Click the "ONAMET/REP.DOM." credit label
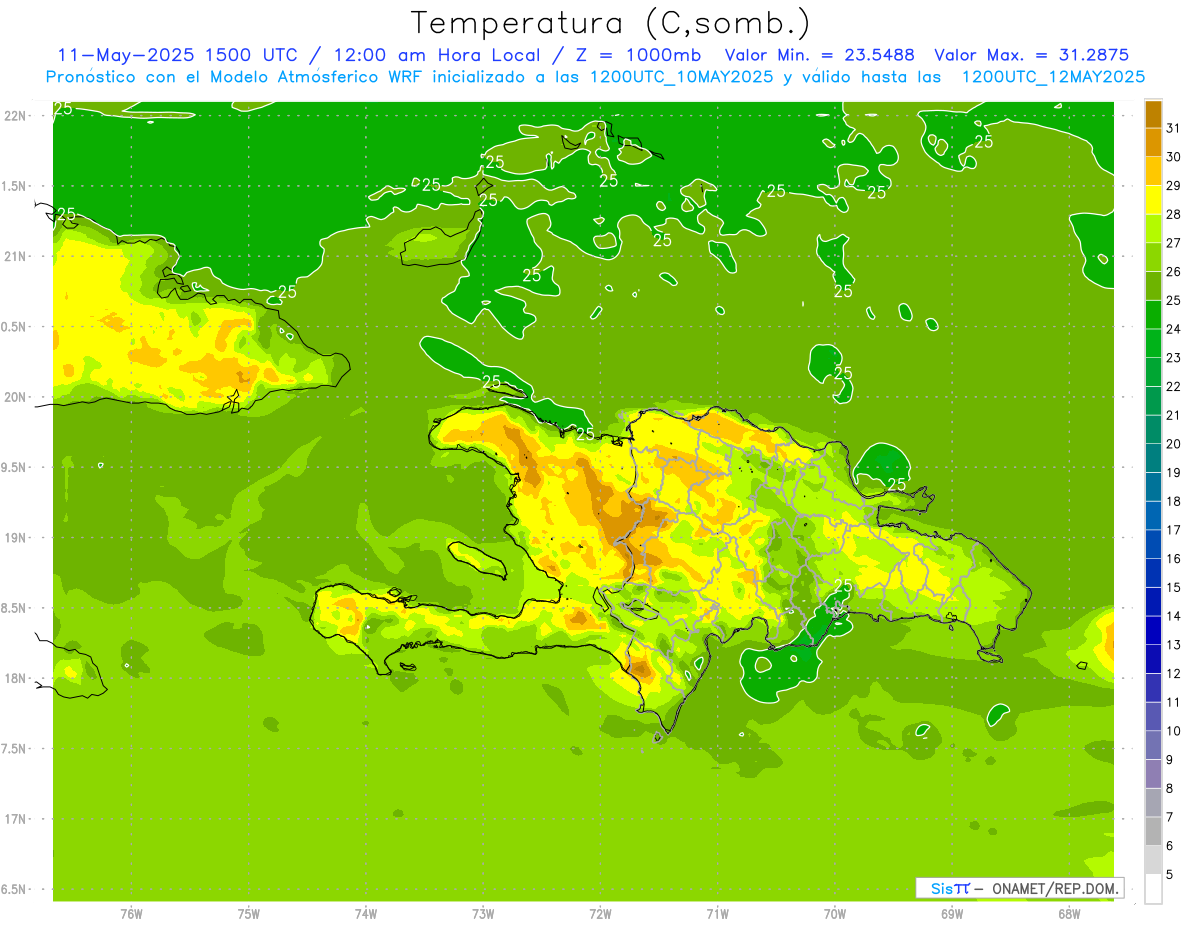 coord(1055,888)
